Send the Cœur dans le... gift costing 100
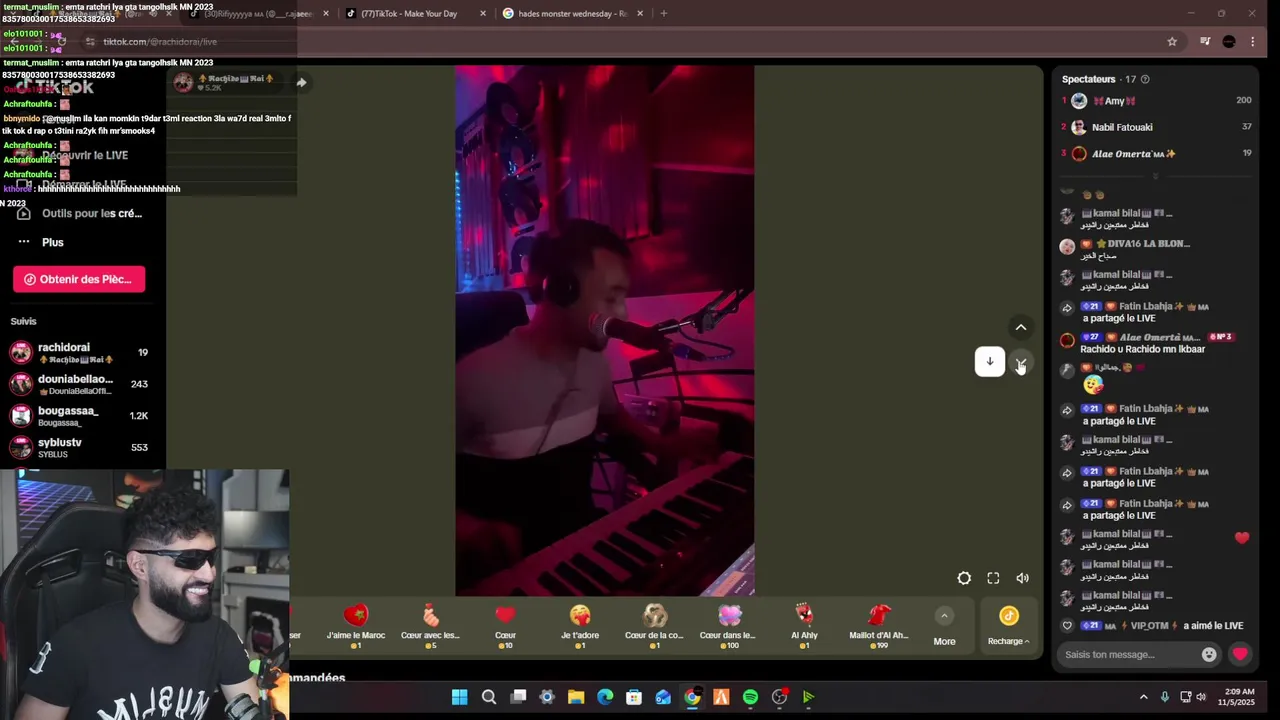This screenshot has height=720, width=1280. tap(728, 625)
